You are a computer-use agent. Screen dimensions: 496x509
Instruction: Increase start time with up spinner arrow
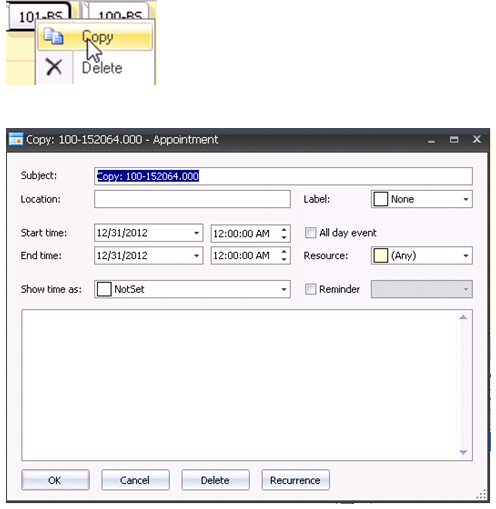(x=284, y=229)
